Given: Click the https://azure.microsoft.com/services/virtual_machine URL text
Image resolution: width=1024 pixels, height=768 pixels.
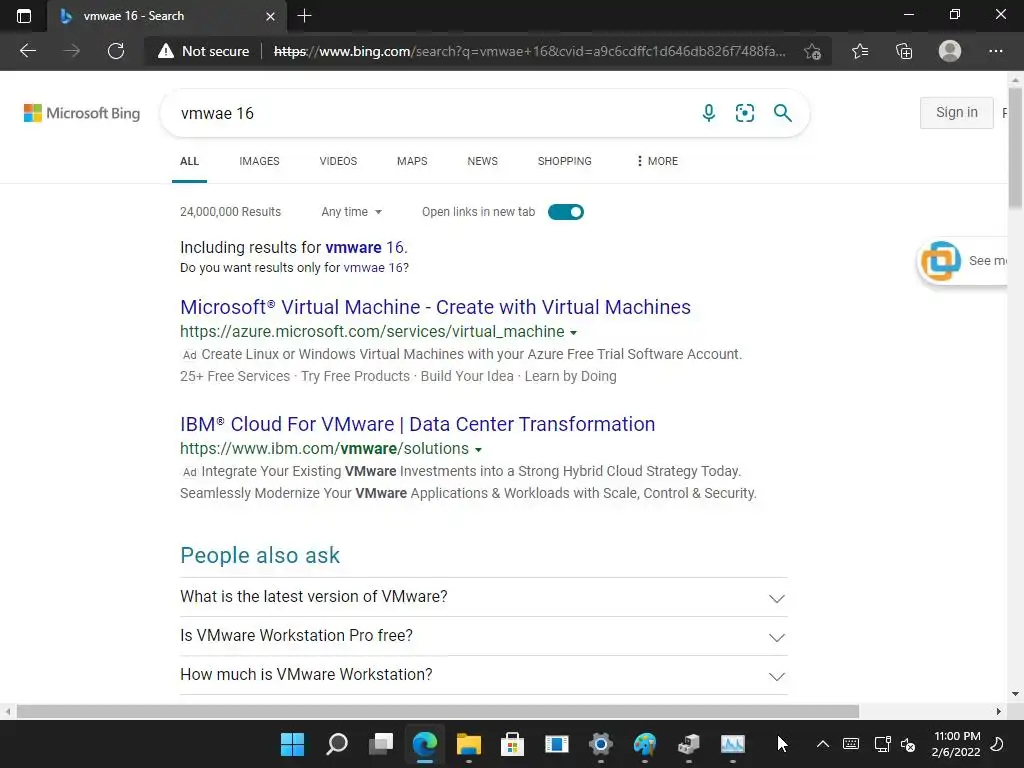Looking at the screenshot, I should 372,332.
